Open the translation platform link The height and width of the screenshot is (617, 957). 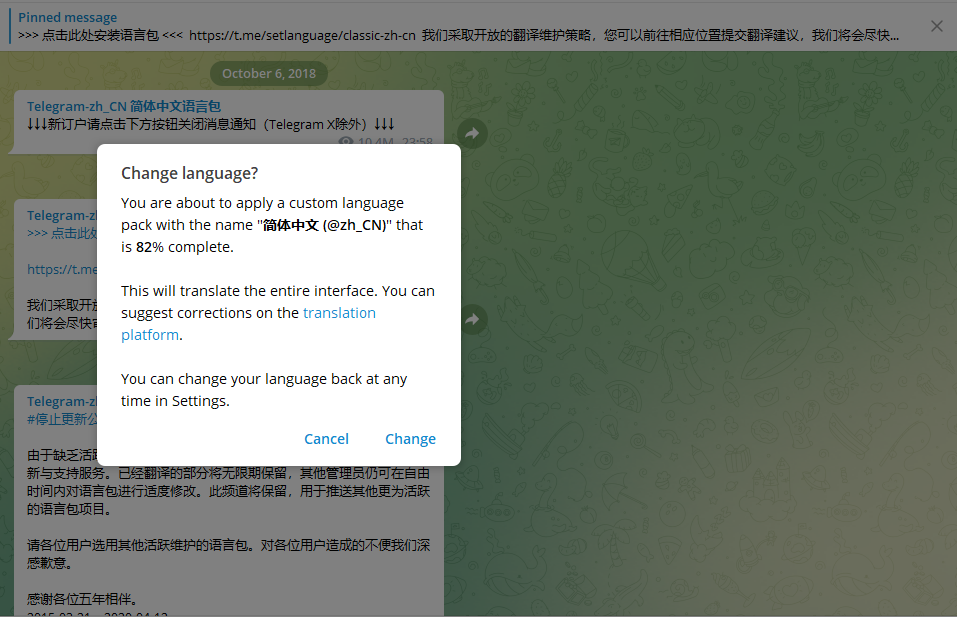tap(339, 313)
